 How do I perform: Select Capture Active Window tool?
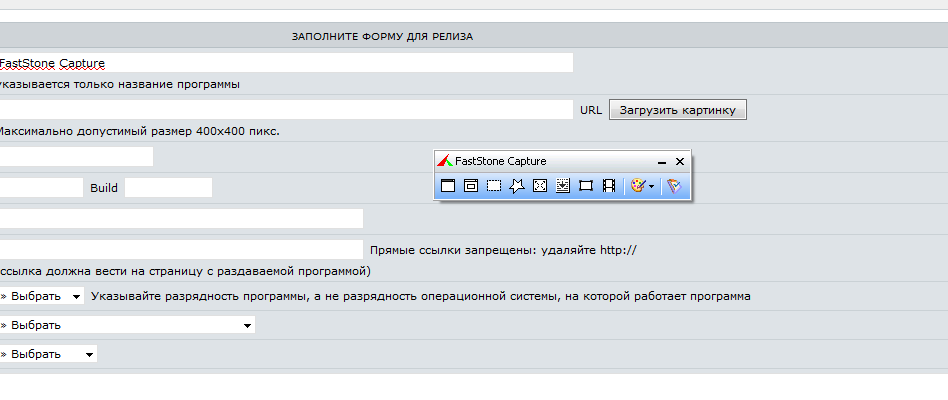click(x=448, y=186)
